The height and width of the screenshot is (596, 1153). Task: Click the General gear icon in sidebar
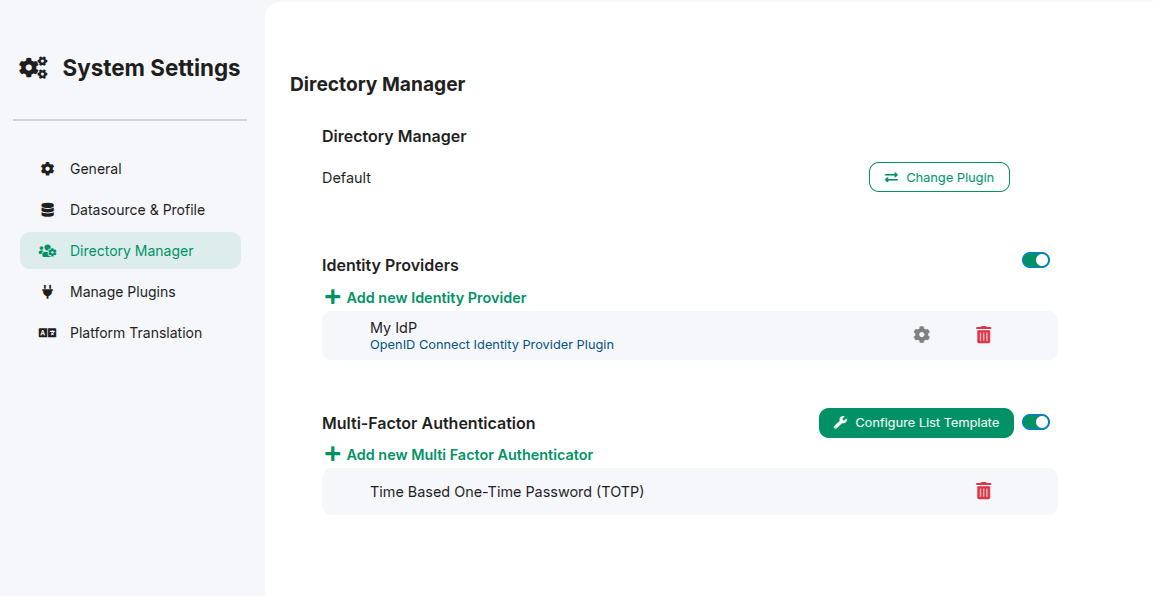47,169
